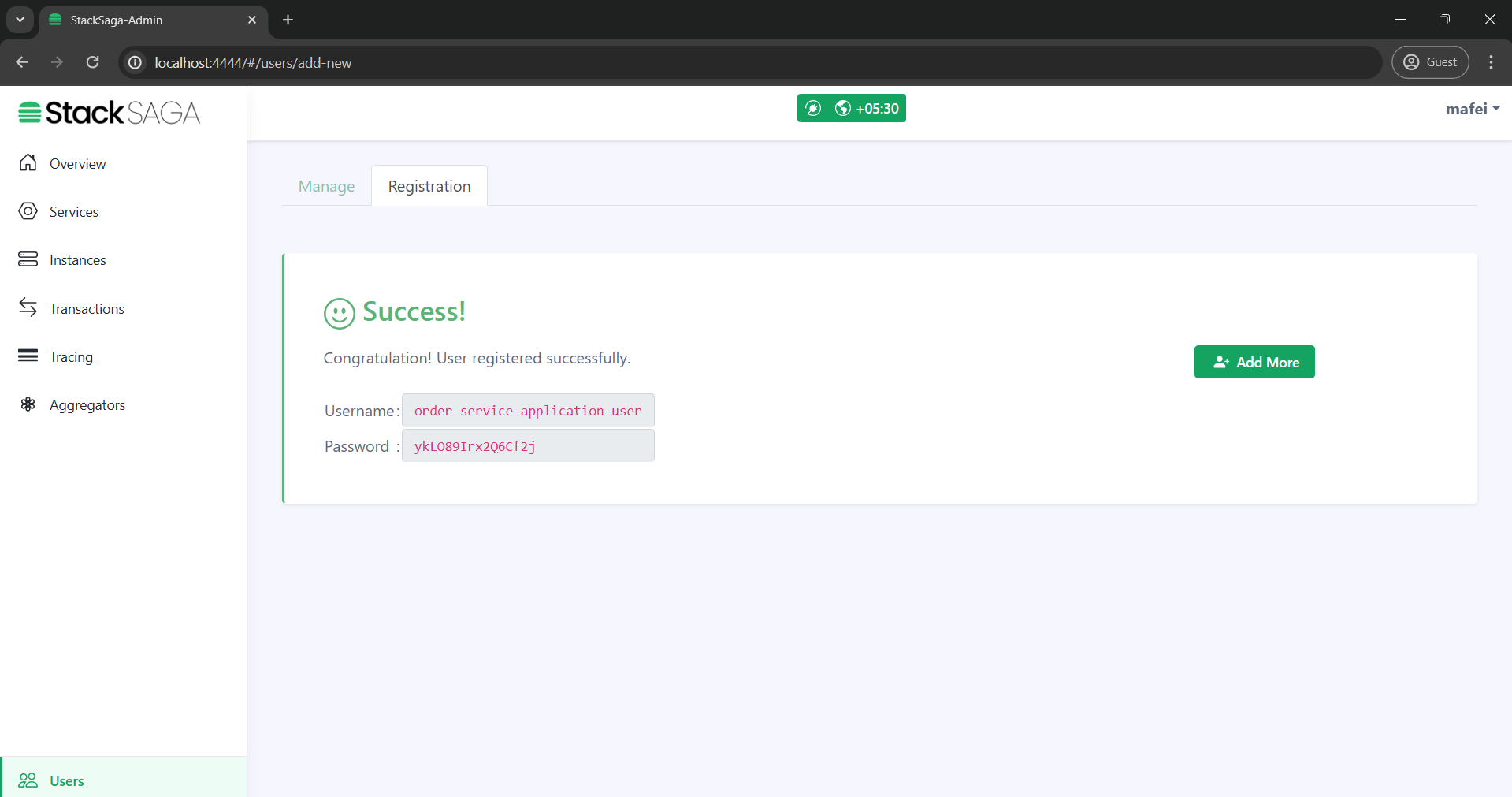Click the page reload button
This screenshot has width=1512, height=797.
coord(92,62)
